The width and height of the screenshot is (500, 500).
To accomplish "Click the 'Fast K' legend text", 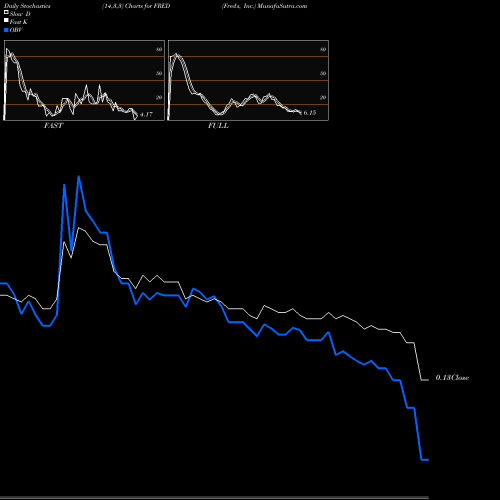I will pyautogui.click(x=19, y=22).
